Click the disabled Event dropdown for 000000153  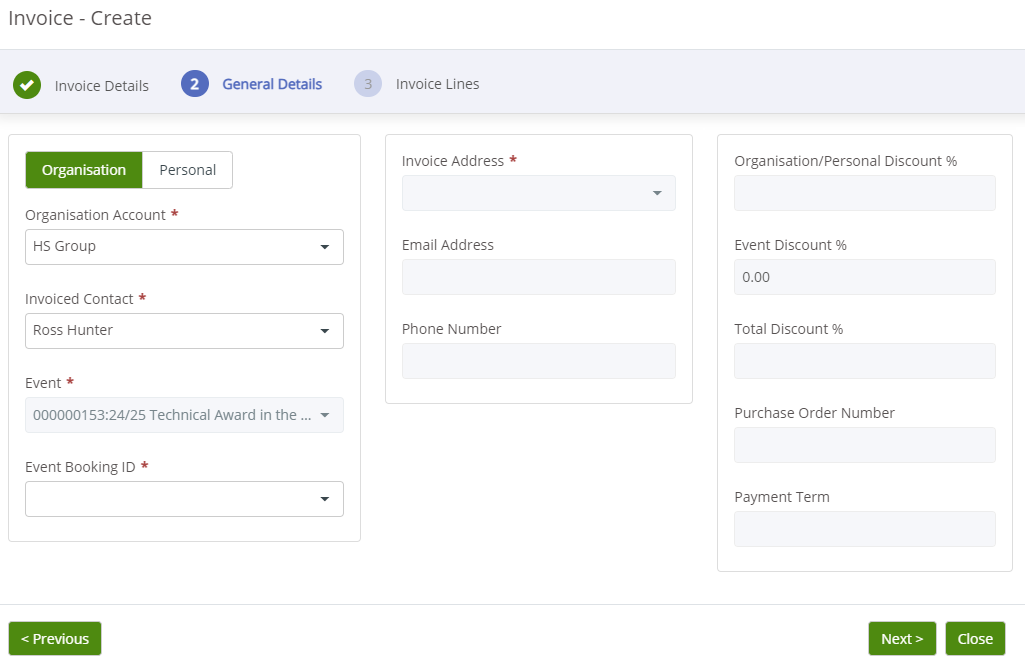pyautogui.click(x=184, y=415)
